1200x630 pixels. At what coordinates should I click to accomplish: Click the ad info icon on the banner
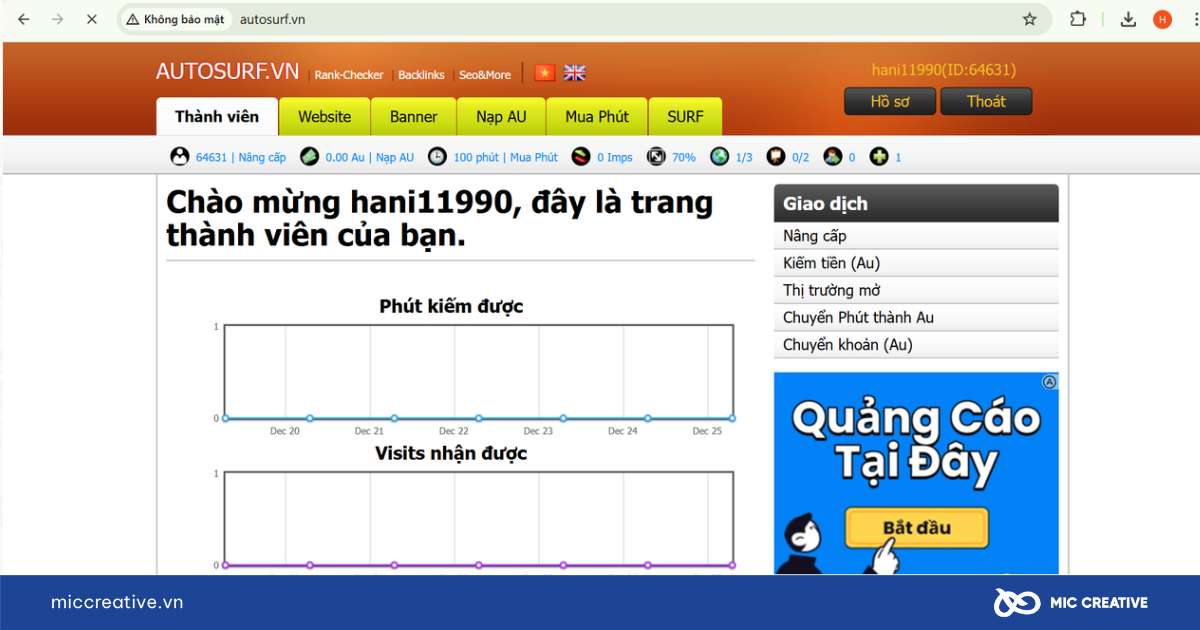click(1049, 382)
